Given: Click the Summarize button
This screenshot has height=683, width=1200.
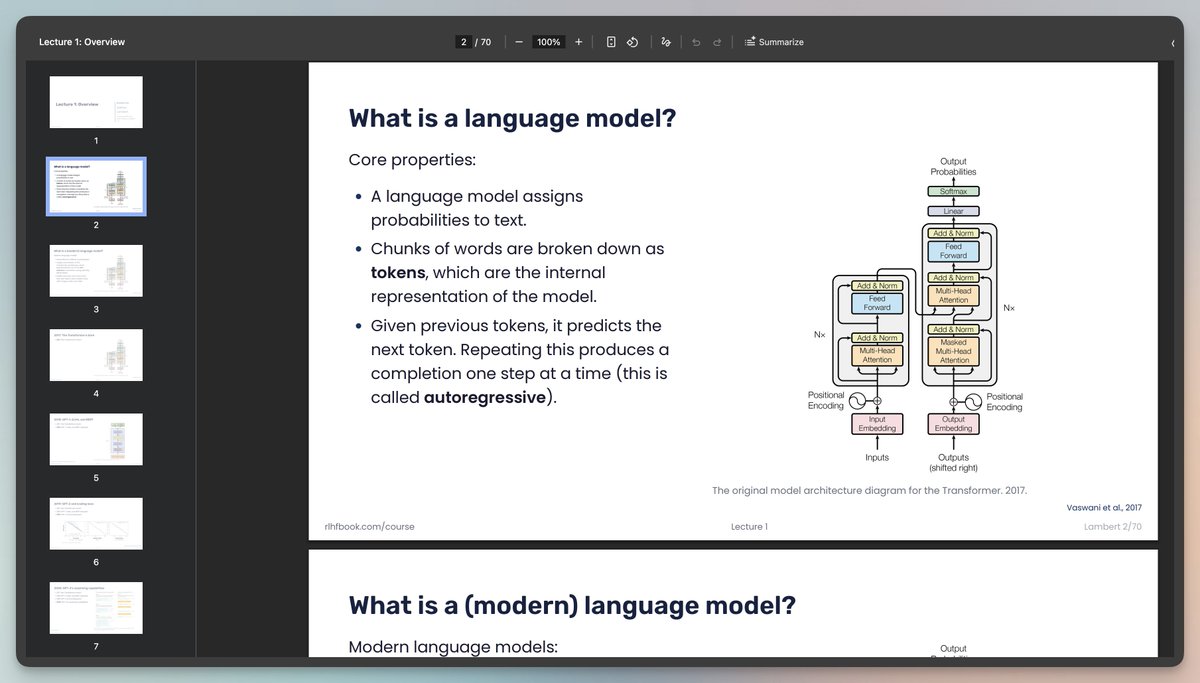Looking at the screenshot, I should click(774, 42).
